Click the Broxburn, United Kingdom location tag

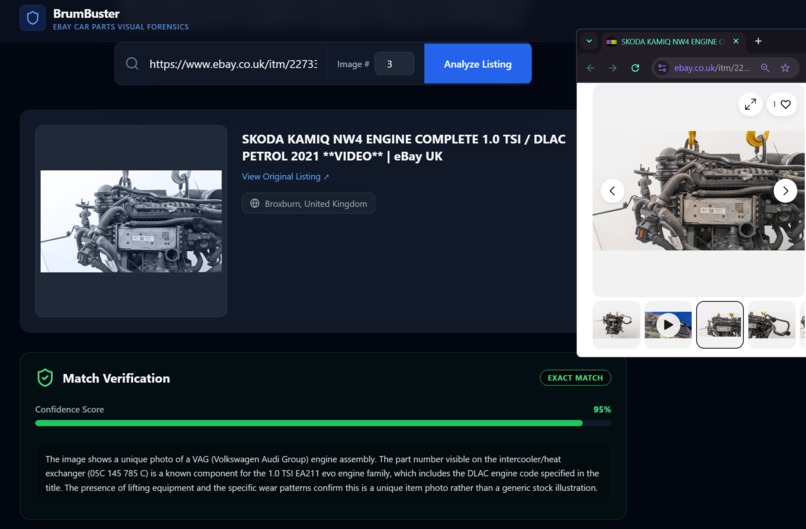308,204
